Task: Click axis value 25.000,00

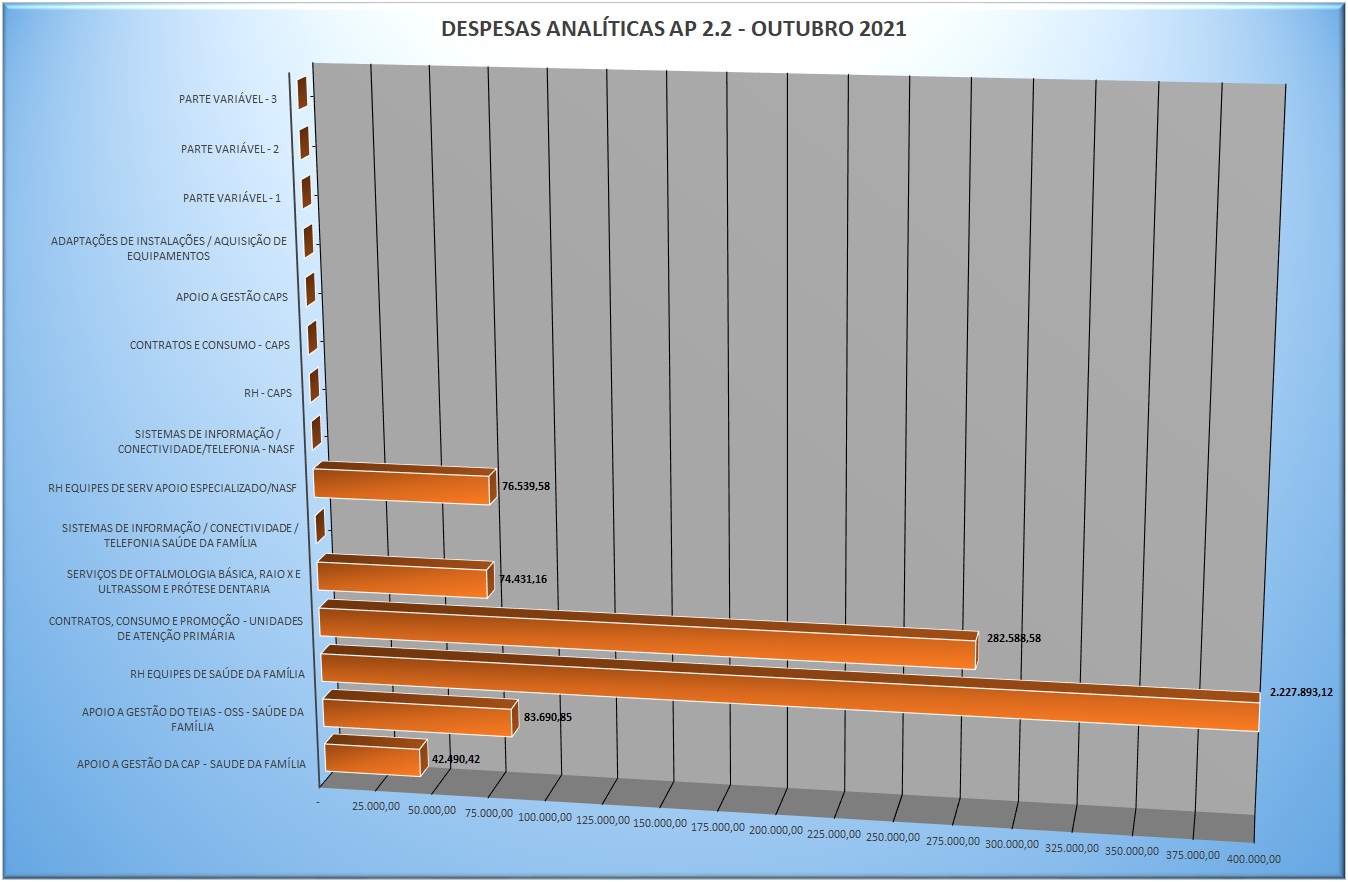Action: tap(376, 806)
